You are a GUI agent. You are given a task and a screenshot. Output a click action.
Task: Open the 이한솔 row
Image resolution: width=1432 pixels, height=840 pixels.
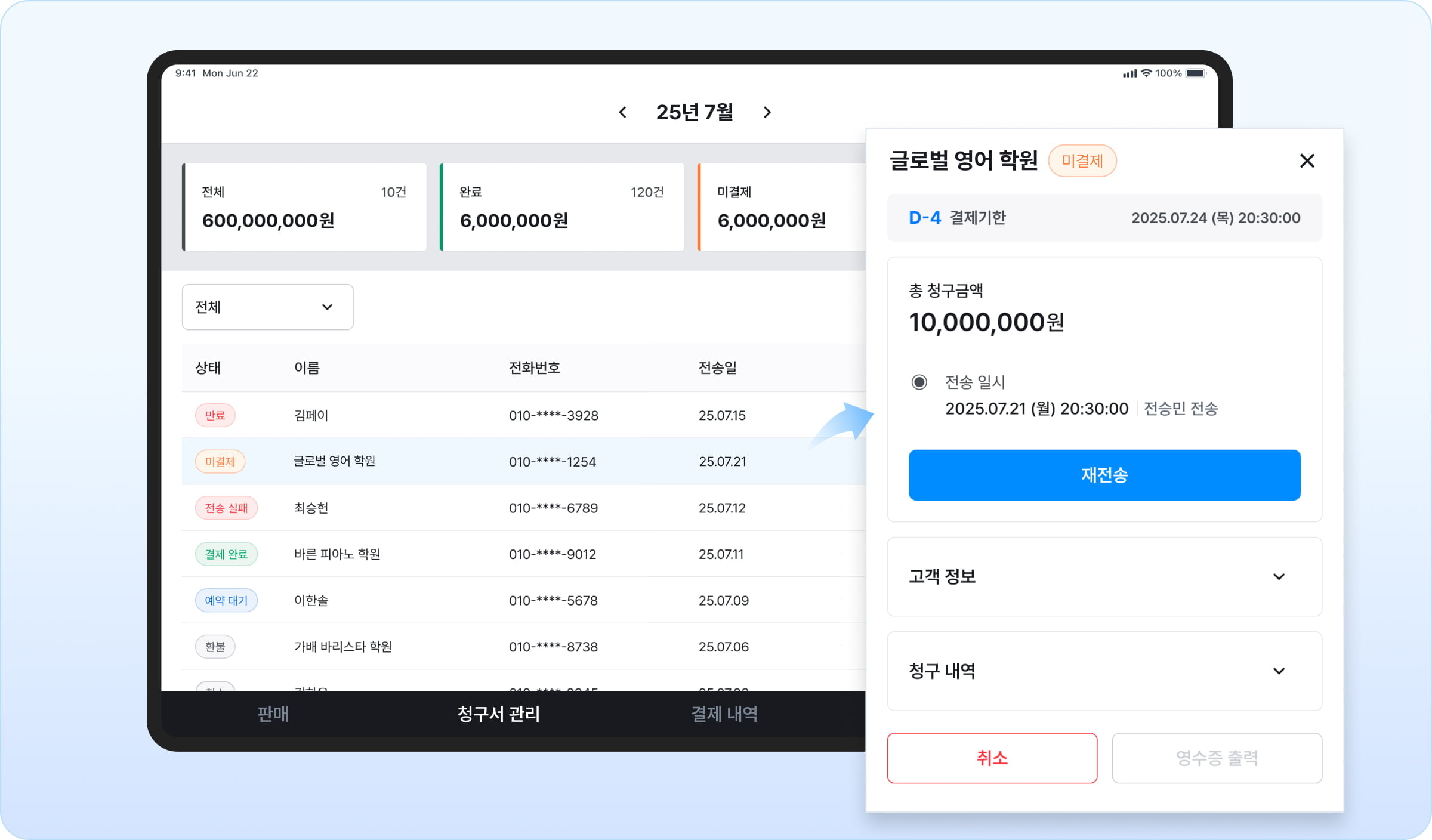[x=524, y=600]
